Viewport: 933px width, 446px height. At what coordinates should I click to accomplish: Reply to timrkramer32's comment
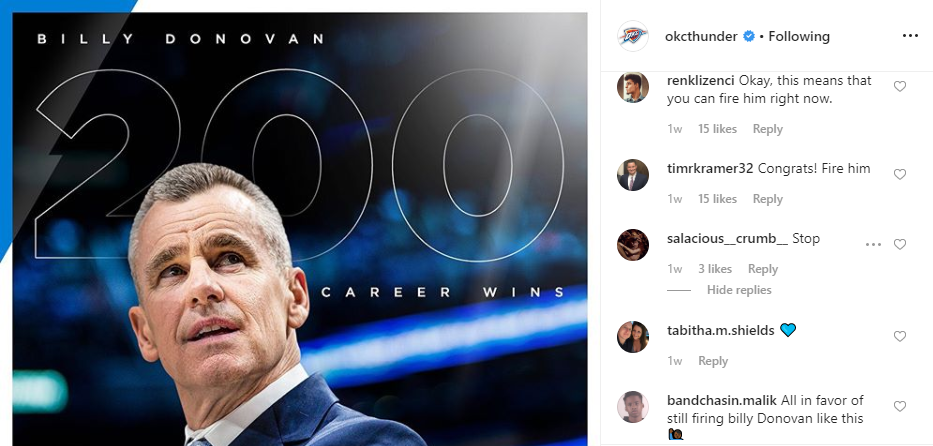coord(767,199)
